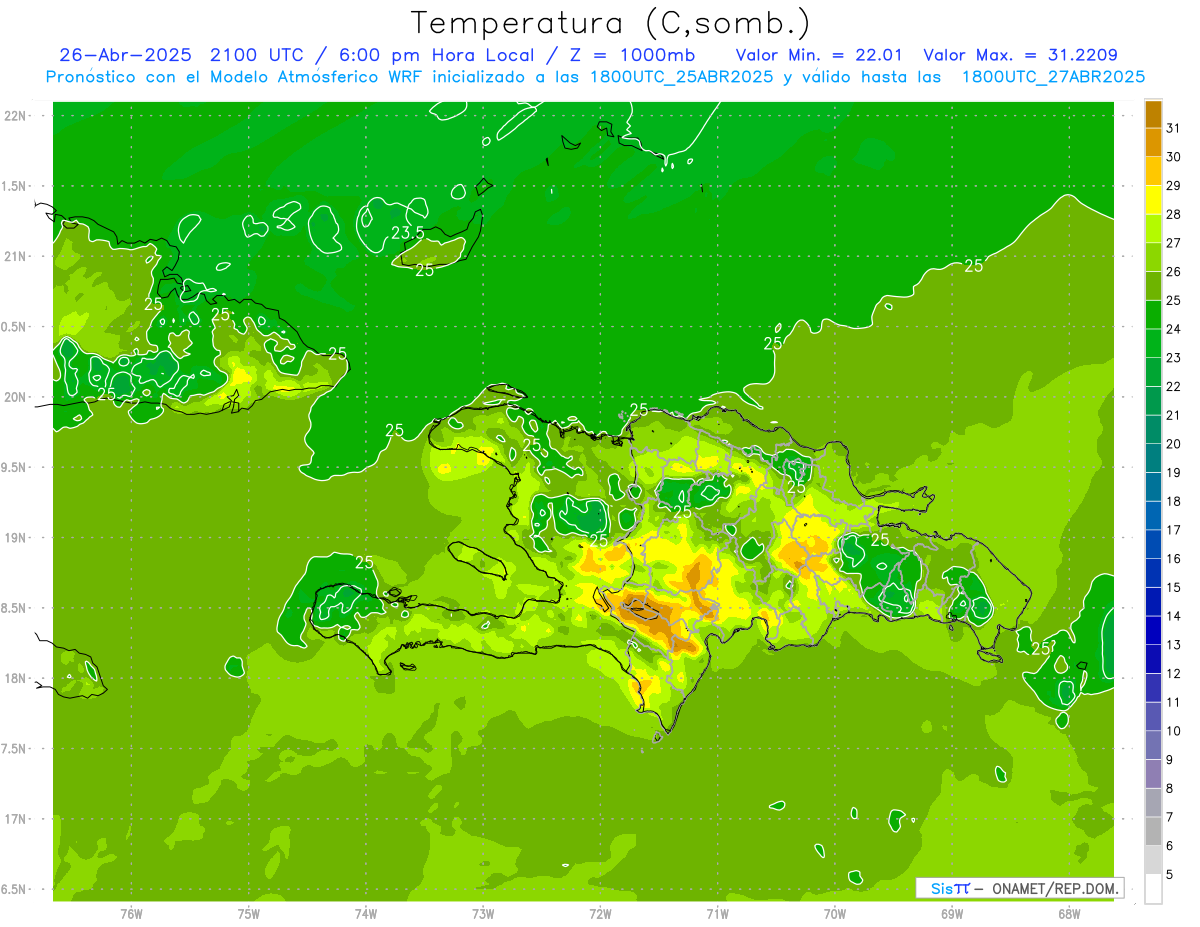
Task: Click the "74W" longitude axis label
Action: (366, 914)
